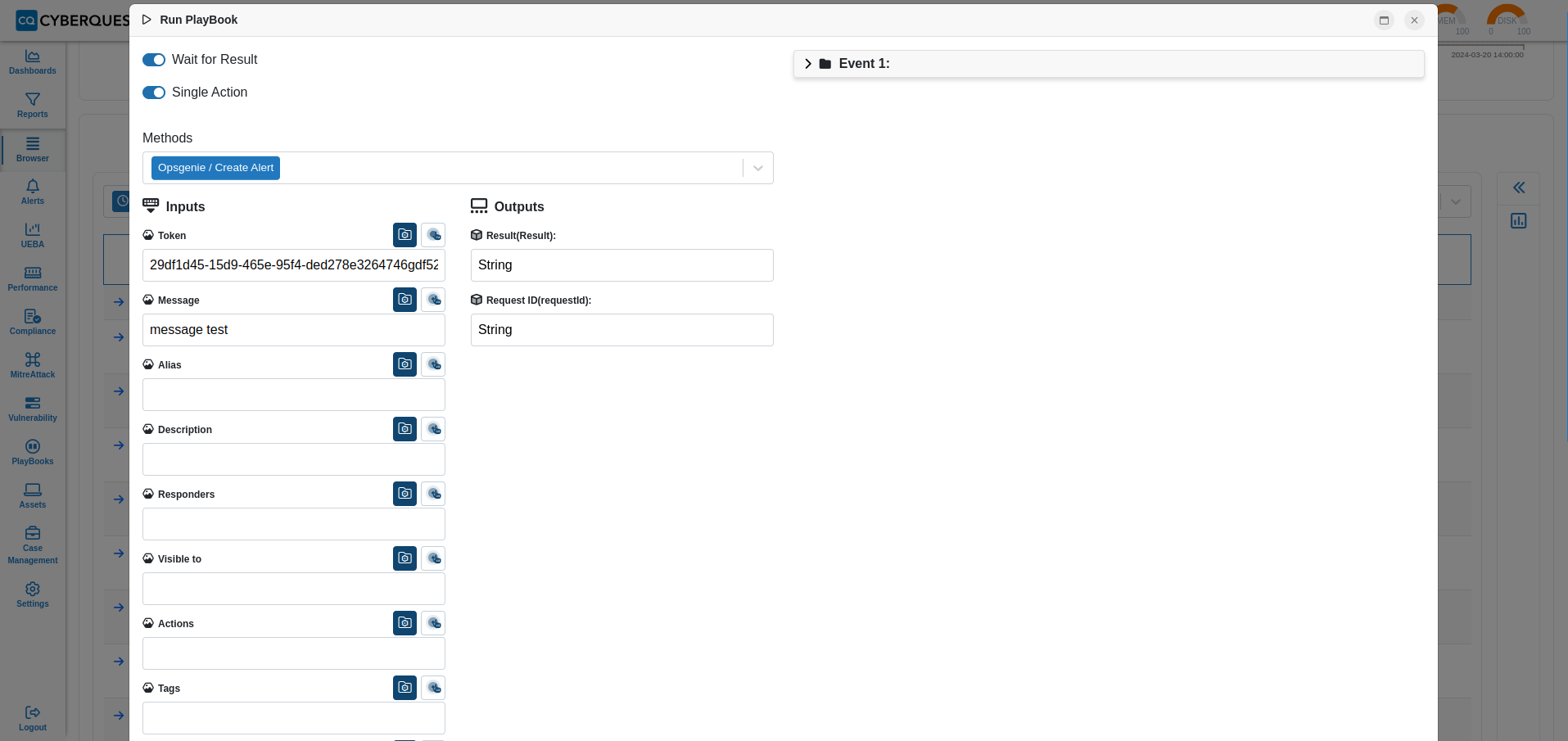Click the hand-pointer button for Tags
Screen dimensions: 1568x741
click(433, 688)
